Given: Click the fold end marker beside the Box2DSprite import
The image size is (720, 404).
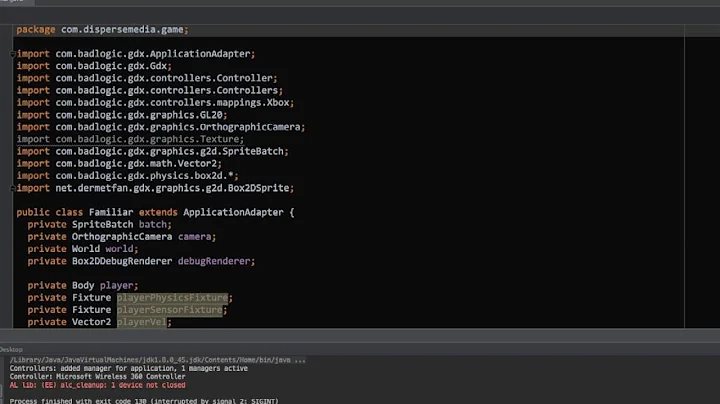Looking at the screenshot, I should tap(13, 188).
